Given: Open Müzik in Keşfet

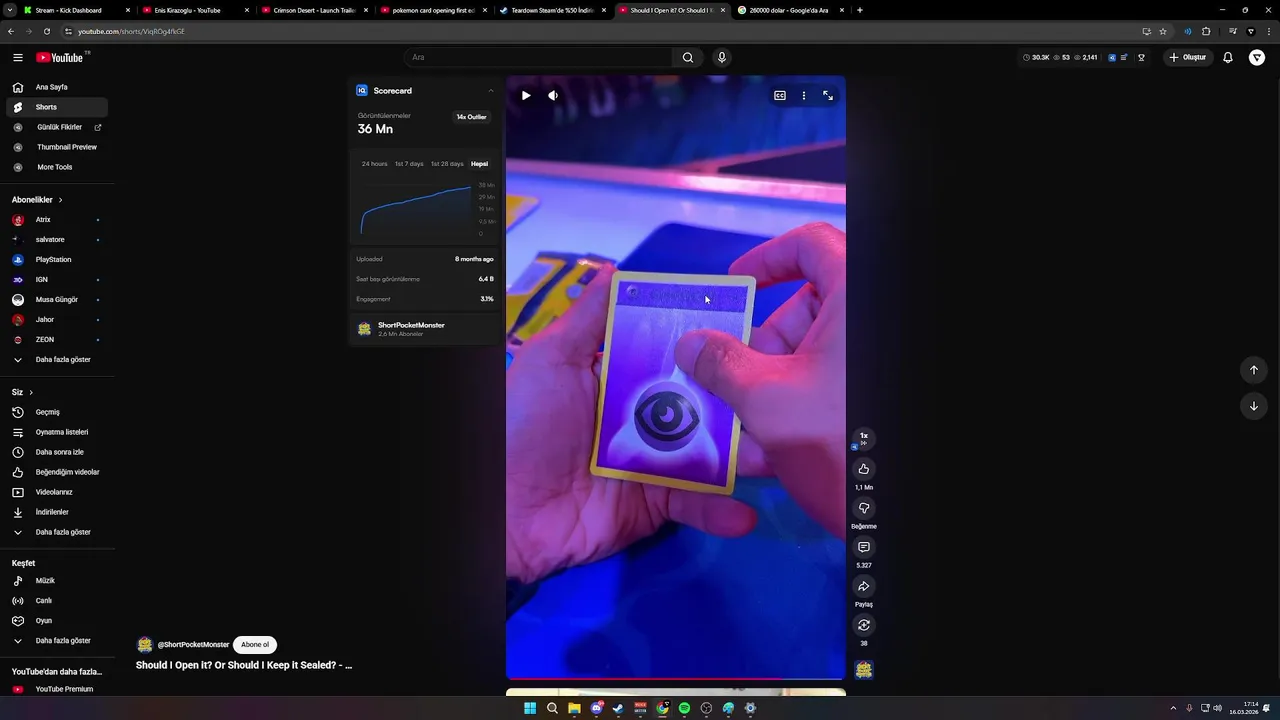Looking at the screenshot, I should point(57,581).
